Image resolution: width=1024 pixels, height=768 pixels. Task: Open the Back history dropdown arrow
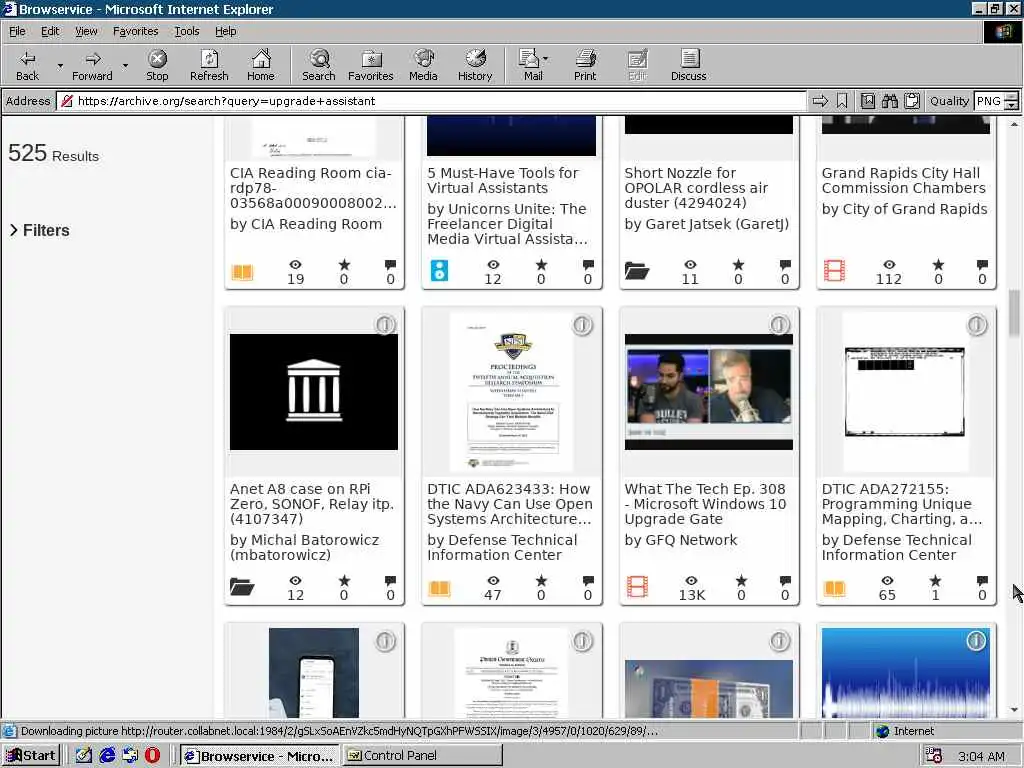click(x=60, y=65)
